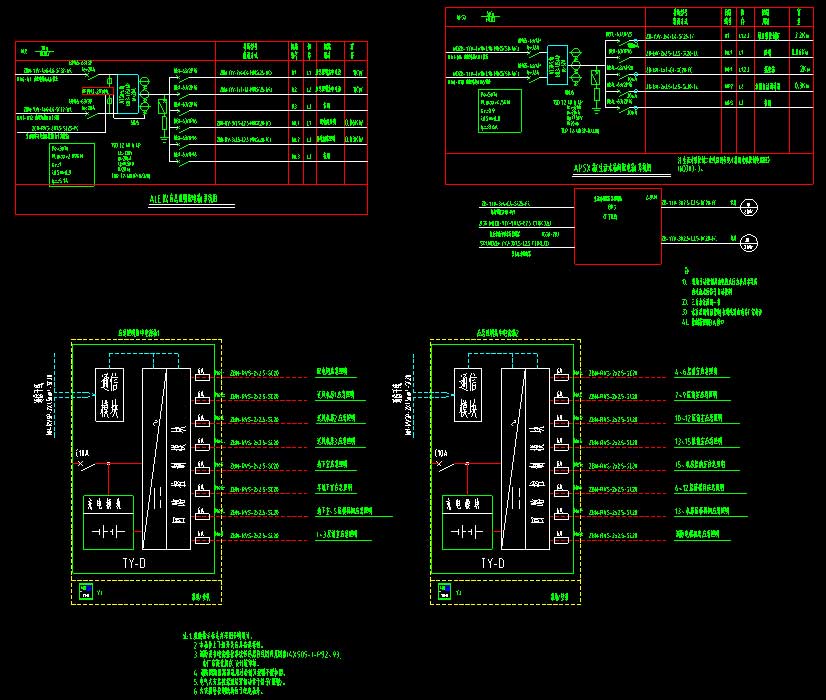Click the bottommost output fuse terminal in left cabinet

[x=202, y=539]
